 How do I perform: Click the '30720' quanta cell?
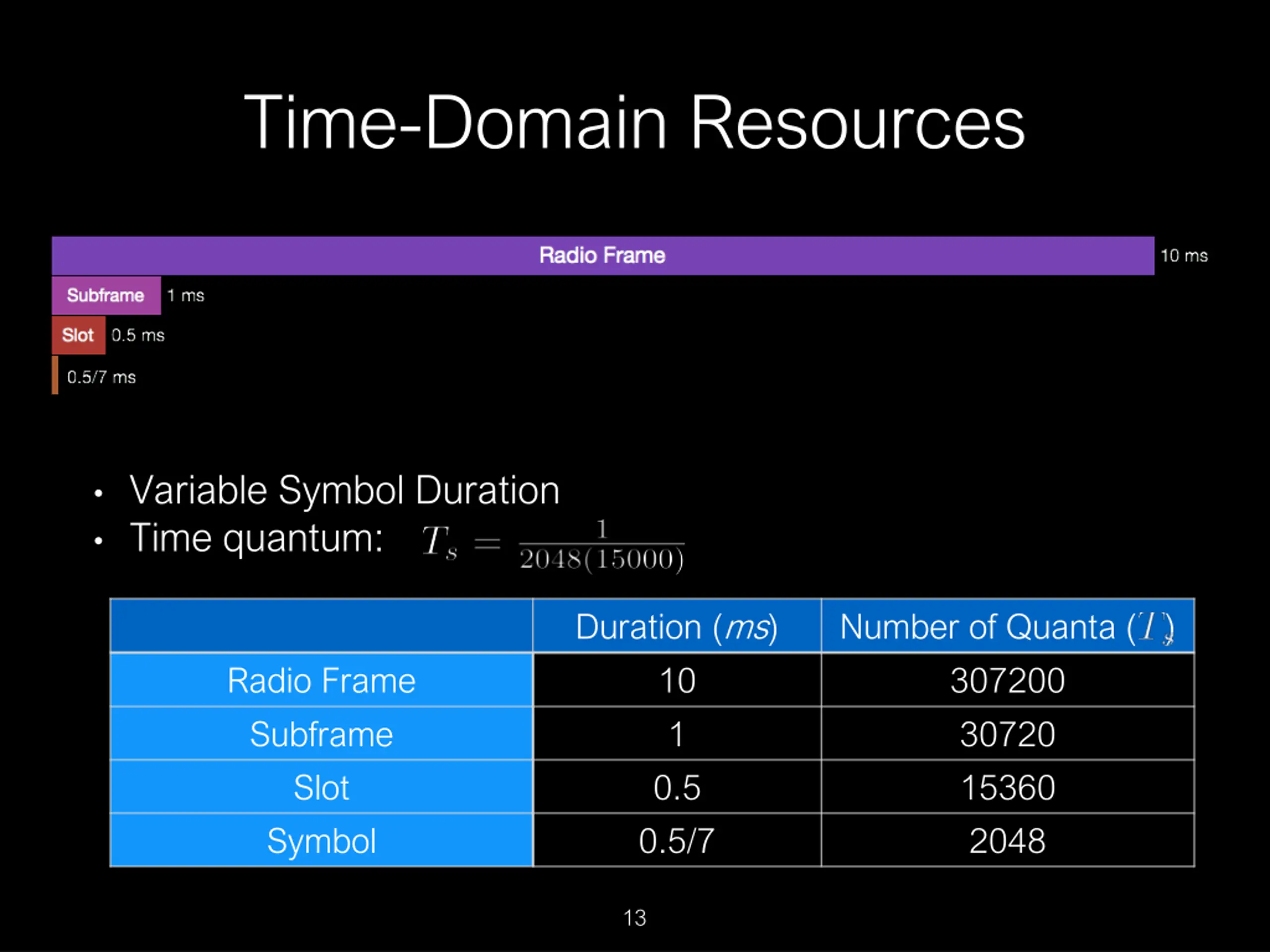(1008, 733)
